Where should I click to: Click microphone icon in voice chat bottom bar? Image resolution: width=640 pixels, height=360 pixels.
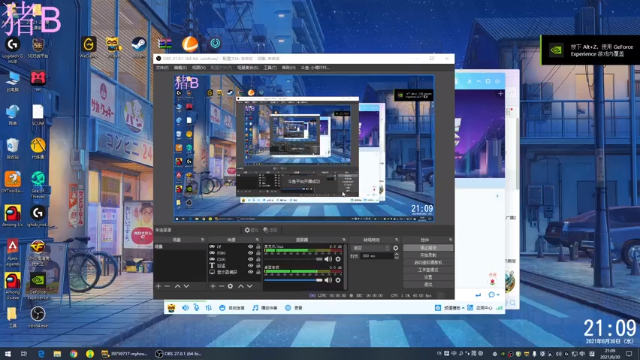[196, 308]
